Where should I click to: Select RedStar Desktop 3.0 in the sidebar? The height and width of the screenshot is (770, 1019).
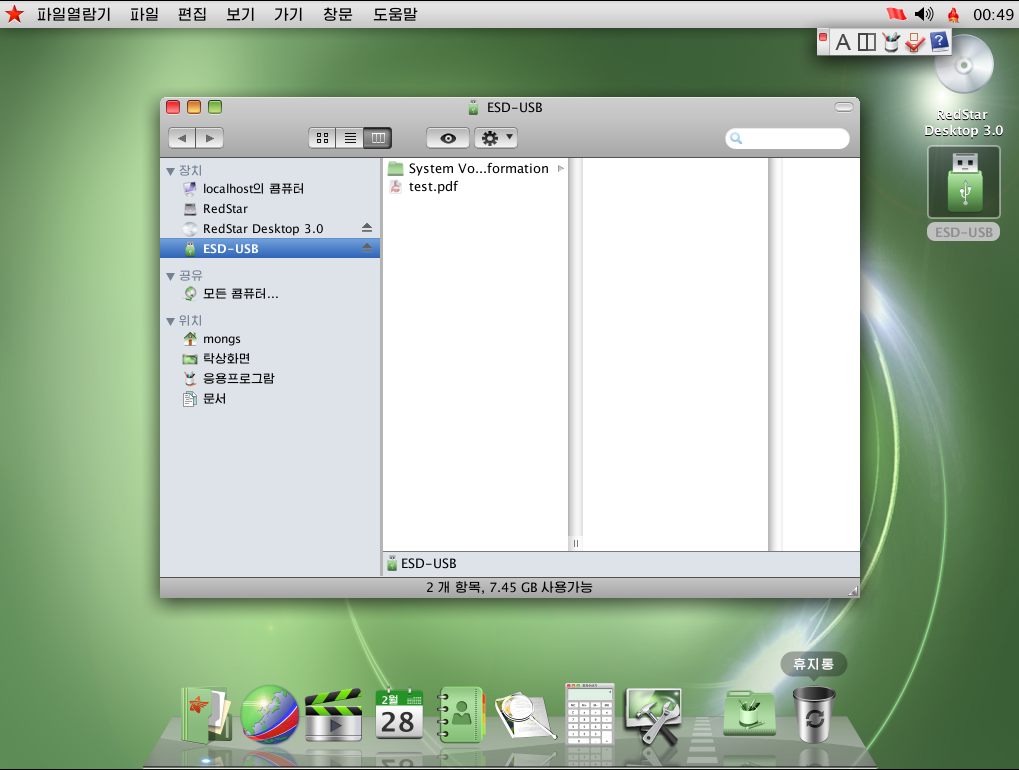pos(270,229)
